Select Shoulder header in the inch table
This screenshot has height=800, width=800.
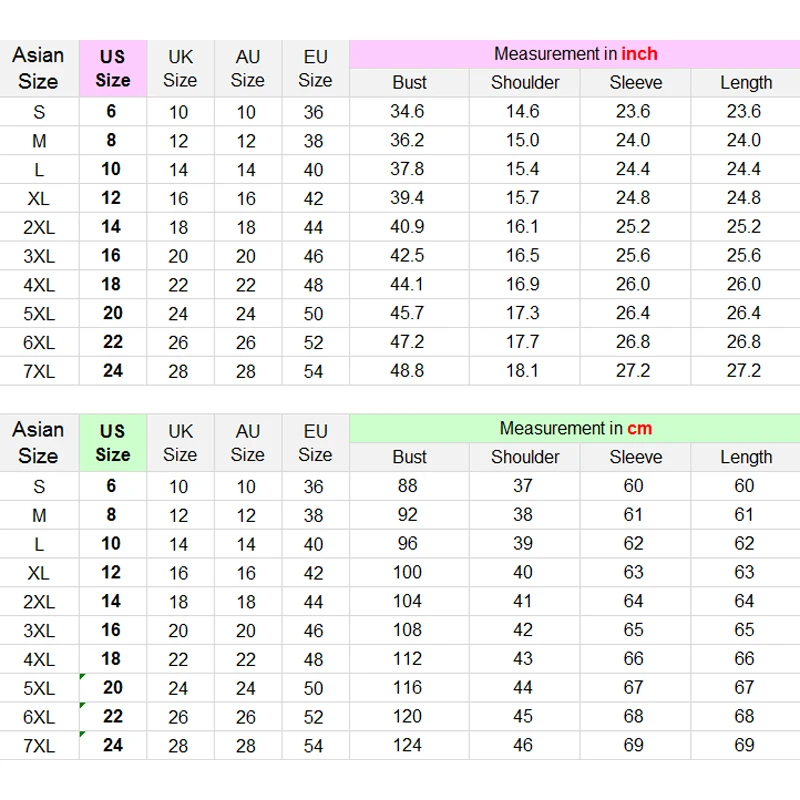click(525, 83)
